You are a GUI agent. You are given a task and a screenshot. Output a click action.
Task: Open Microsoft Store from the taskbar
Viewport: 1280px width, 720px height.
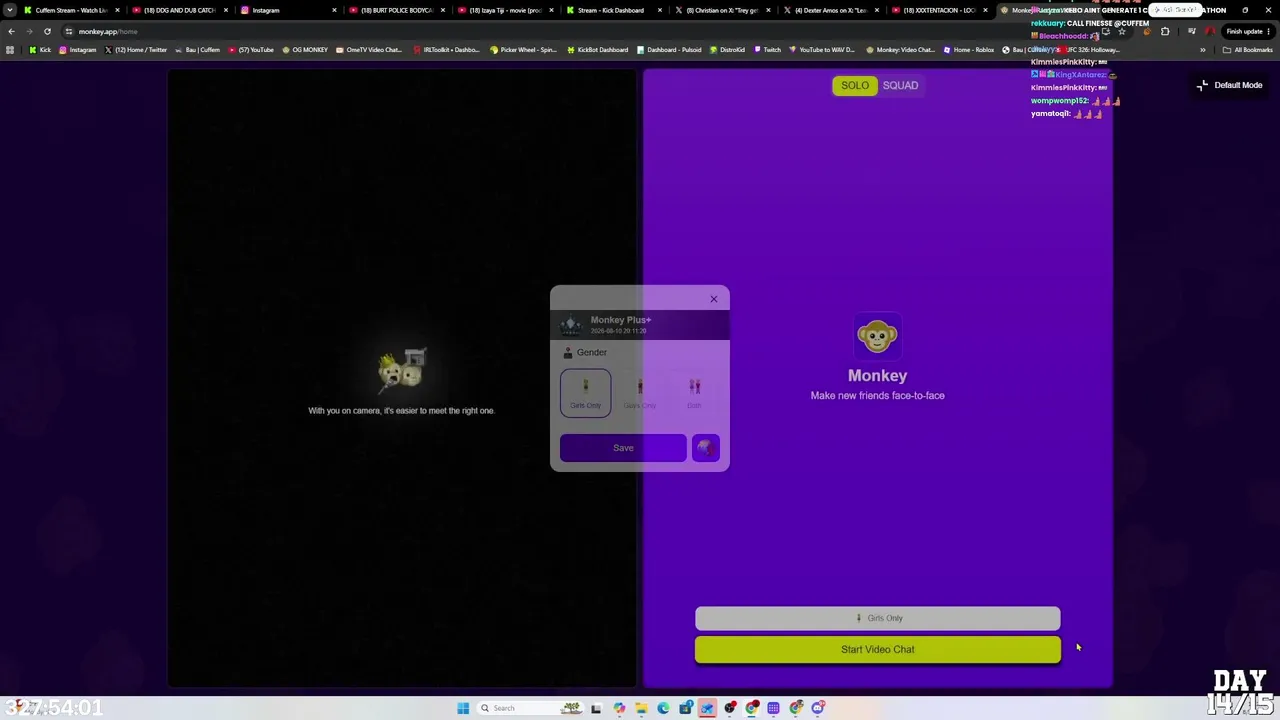[x=686, y=708]
